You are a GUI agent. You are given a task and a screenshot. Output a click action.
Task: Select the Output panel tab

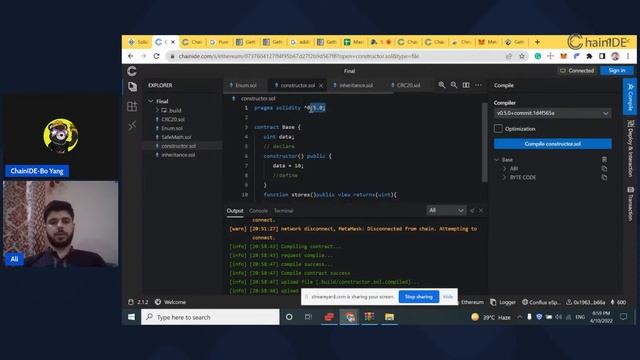click(x=235, y=211)
